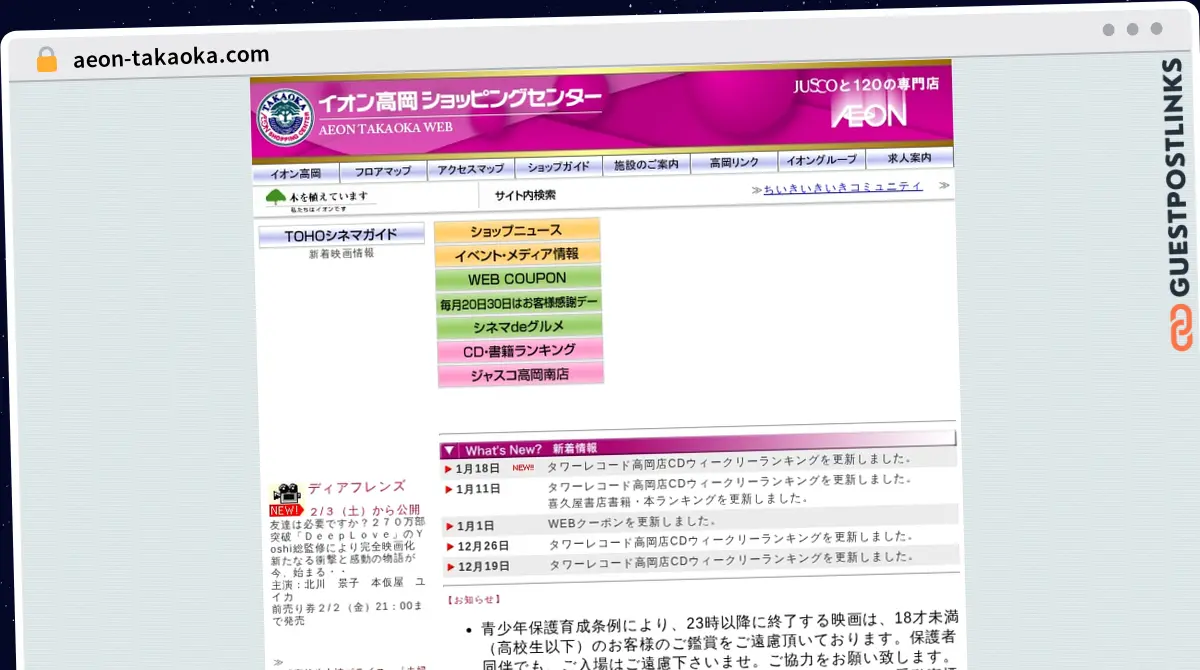Click the ディアフレンズ movie title link
This screenshot has width=1200, height=670.
[x=357, y=487]
